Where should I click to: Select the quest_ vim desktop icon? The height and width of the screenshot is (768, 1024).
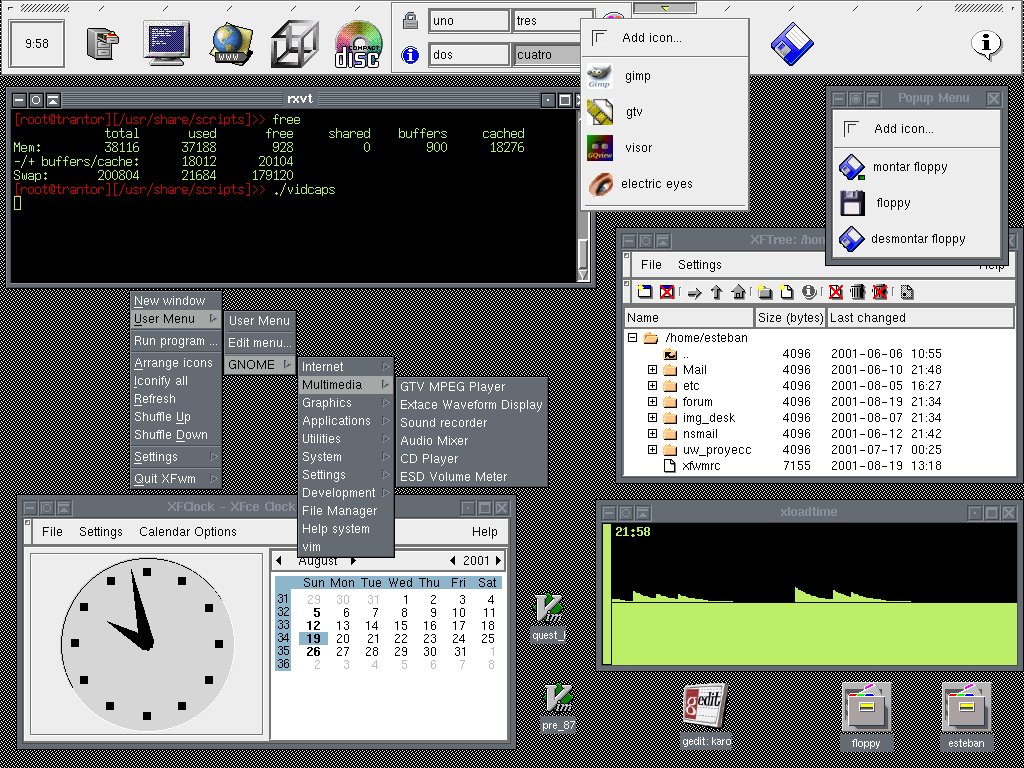point(548,617)
